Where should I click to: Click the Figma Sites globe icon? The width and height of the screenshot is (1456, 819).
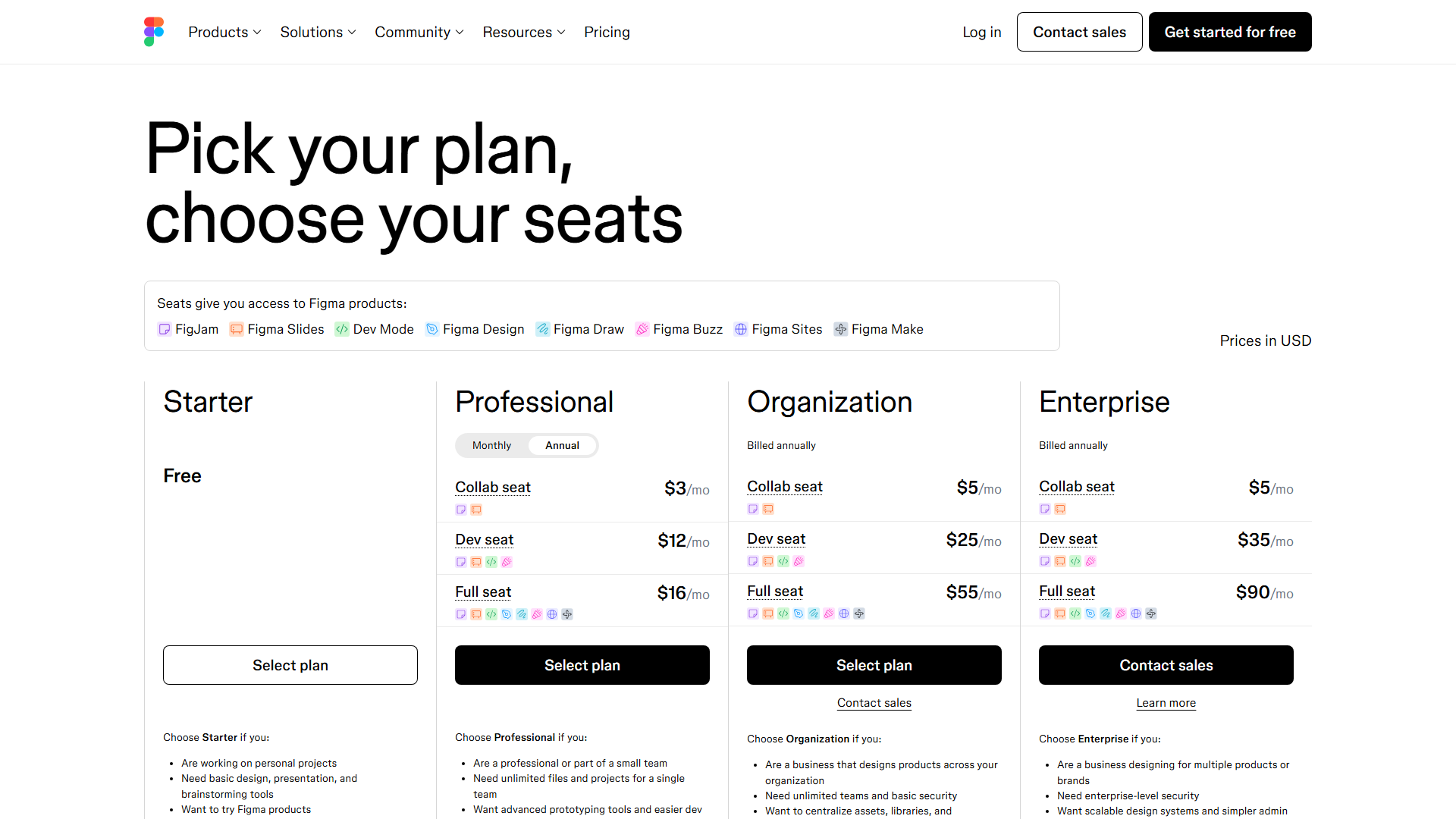[741, 329]
